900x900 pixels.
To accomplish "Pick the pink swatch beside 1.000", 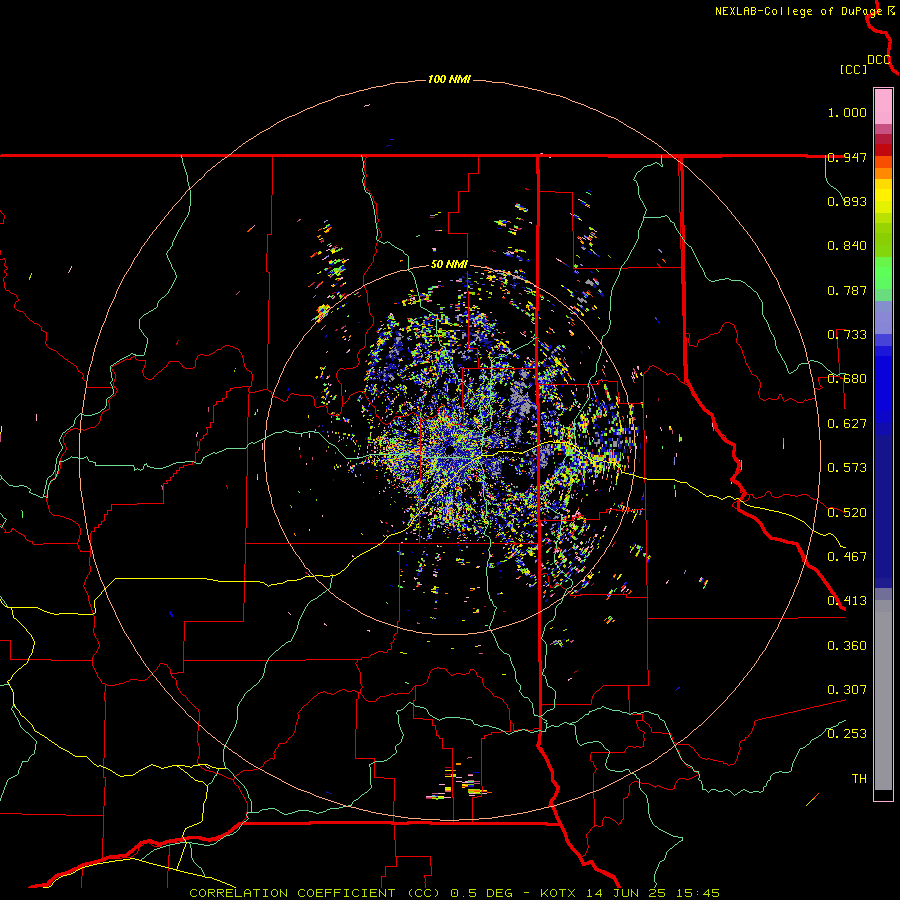I will (x=883, y=107).
